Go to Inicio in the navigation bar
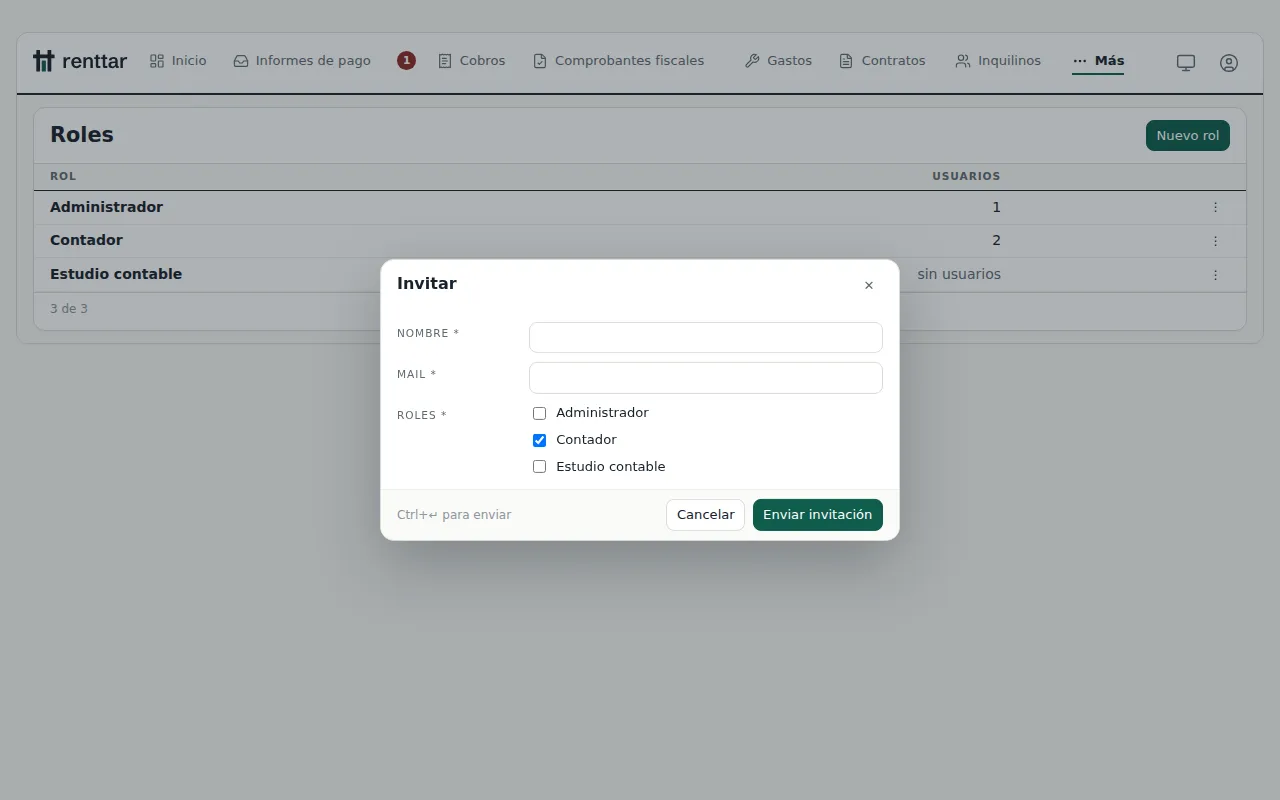Viewport: 1280px width, 800px height. coord(178,61)
